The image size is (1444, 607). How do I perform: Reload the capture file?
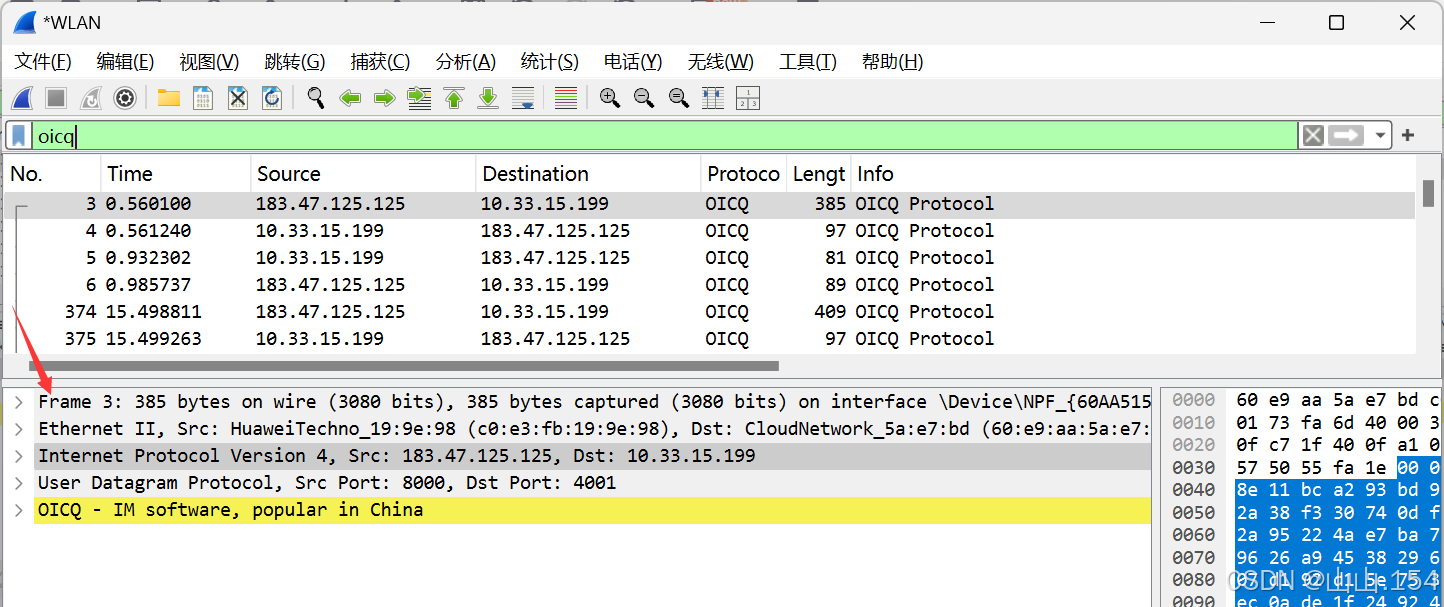tap(271, 98)
